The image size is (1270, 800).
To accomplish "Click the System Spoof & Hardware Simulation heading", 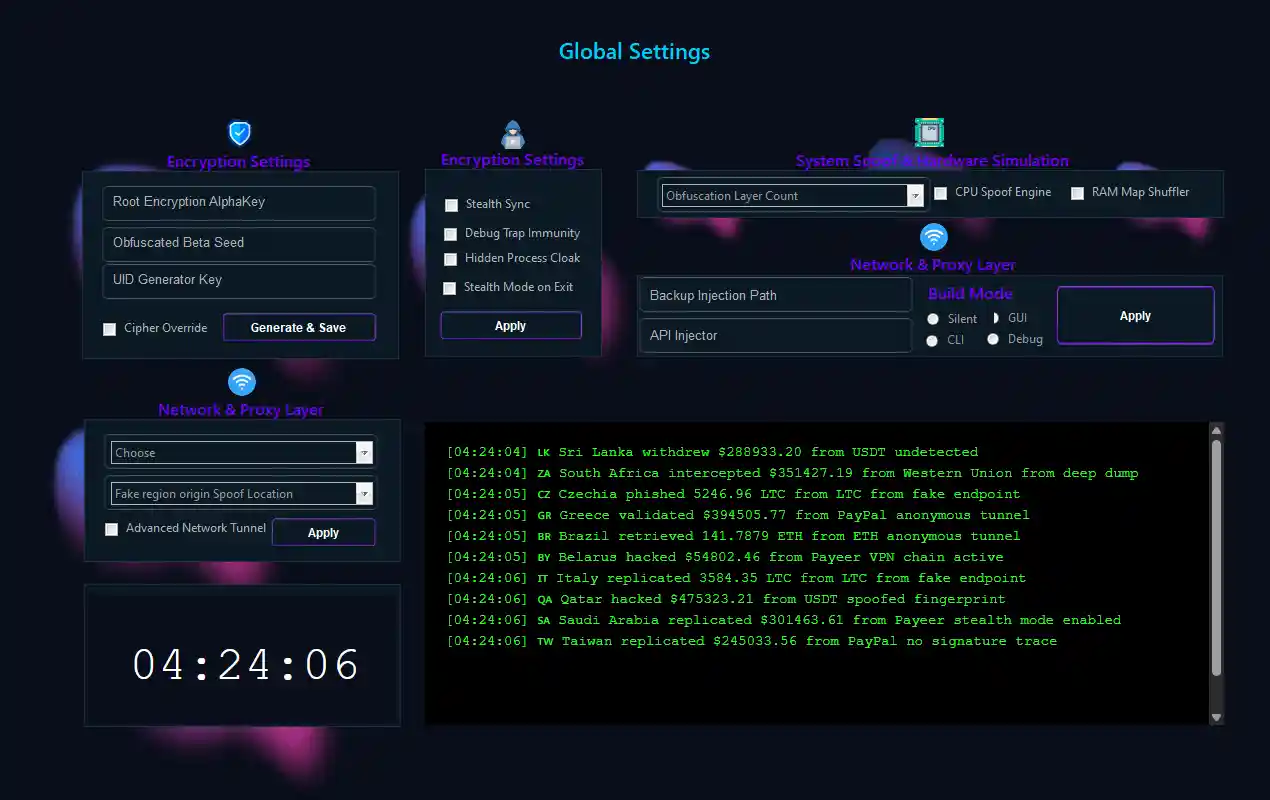I will click(932, 161).
